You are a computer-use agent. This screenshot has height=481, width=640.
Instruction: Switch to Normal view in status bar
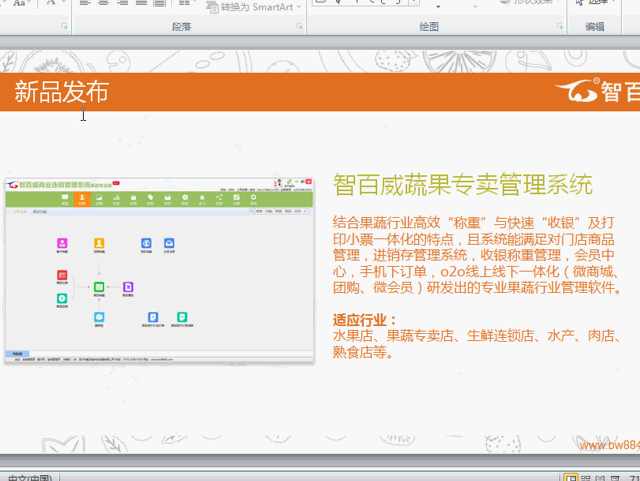click(571, 477)
